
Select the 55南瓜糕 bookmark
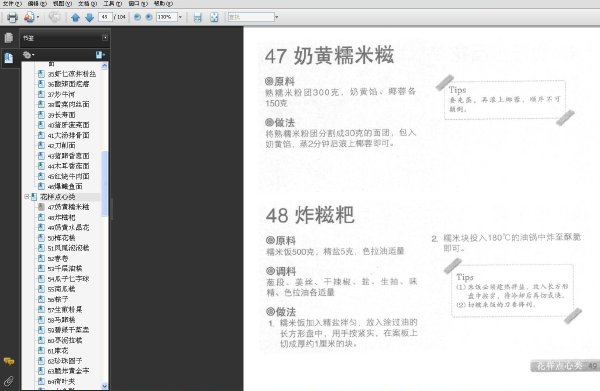tap(61, 289)
